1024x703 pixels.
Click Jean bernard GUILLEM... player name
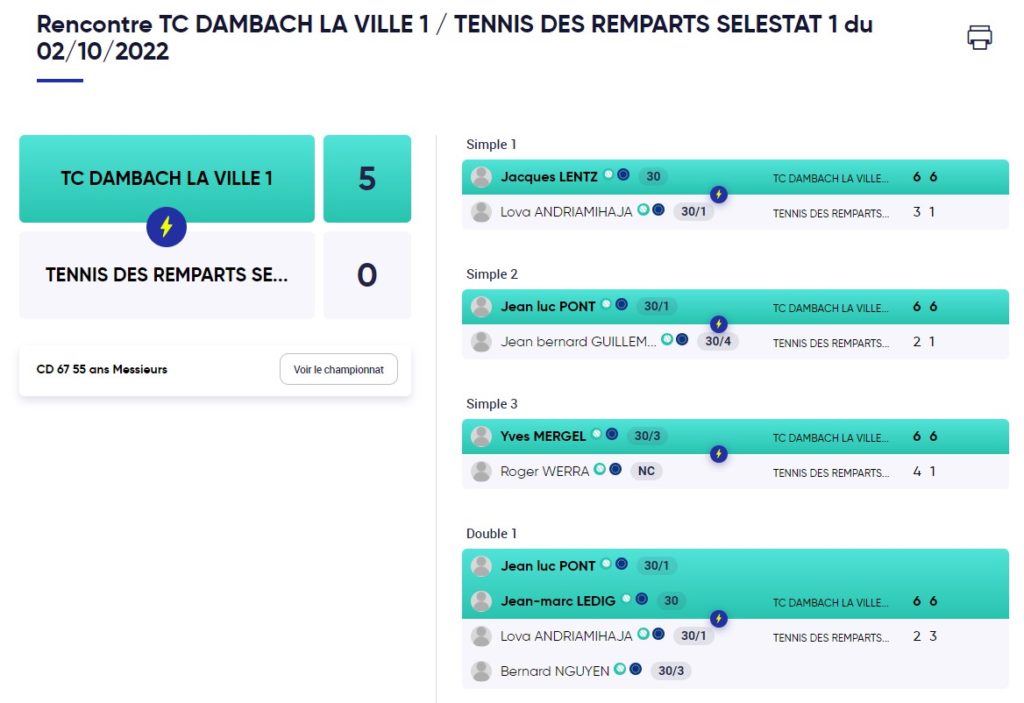578,341
